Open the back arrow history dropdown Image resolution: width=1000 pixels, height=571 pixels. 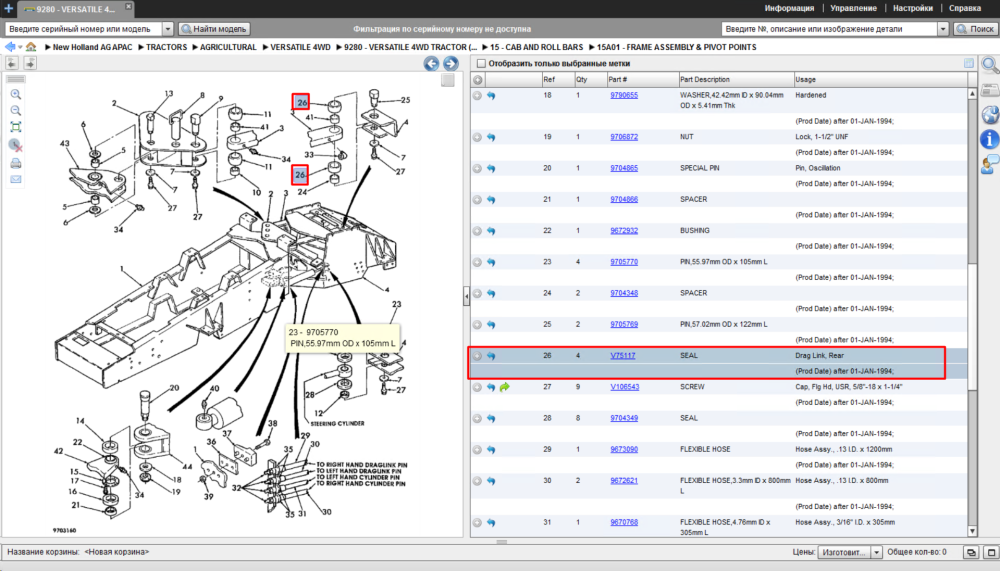20,47
